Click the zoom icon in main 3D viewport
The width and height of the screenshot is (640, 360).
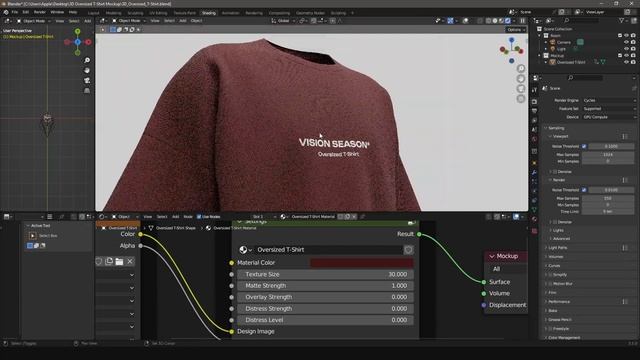[521, 69]
